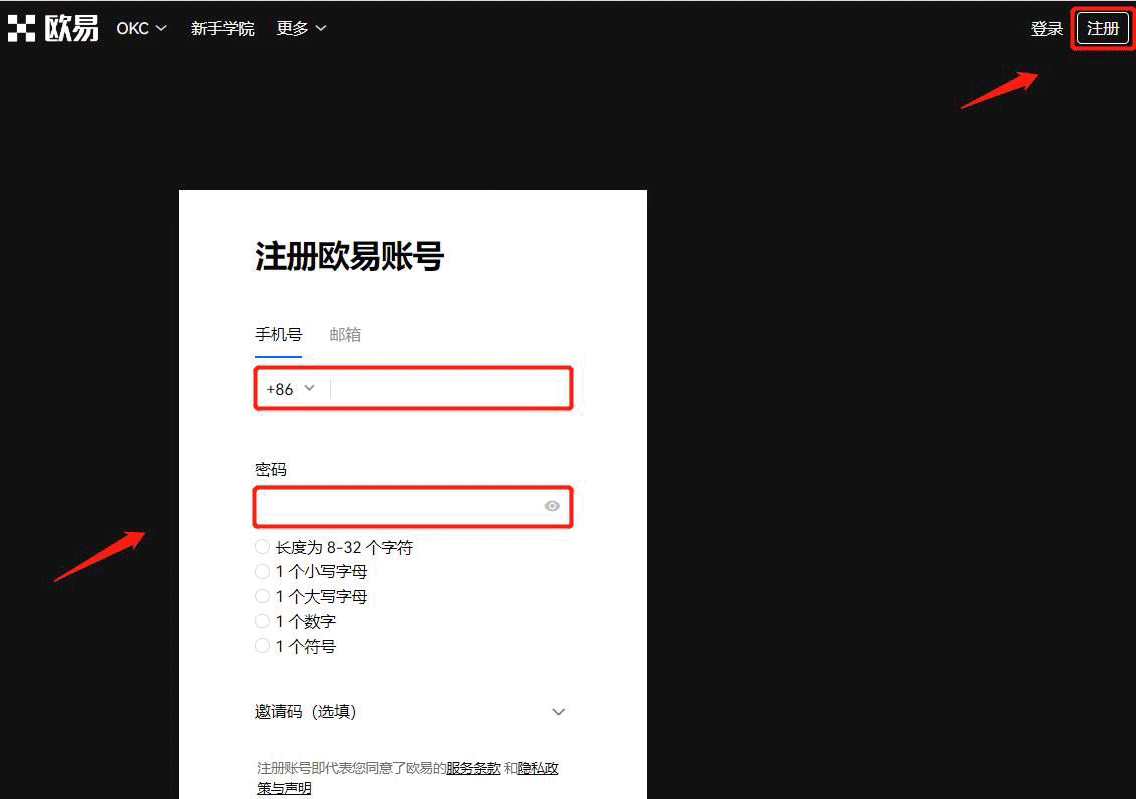
Task: Open the 隐私政策与声明 privacy policy link
Action: point(537,768)
